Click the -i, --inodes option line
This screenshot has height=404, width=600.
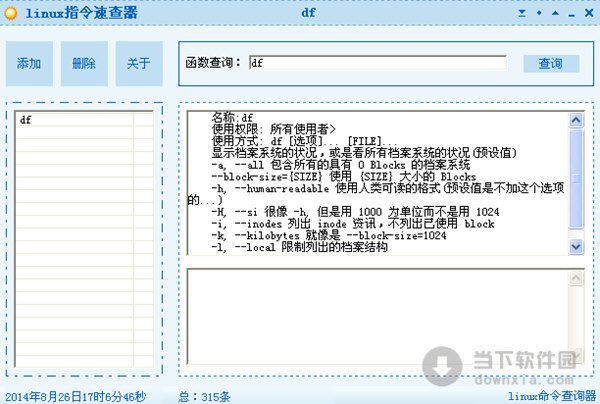[x=353, y=224]
